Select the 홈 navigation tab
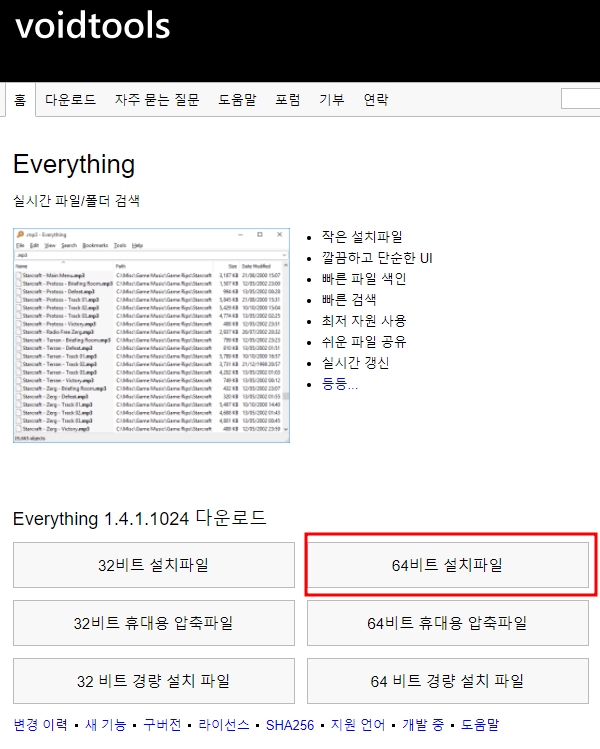 20,100
